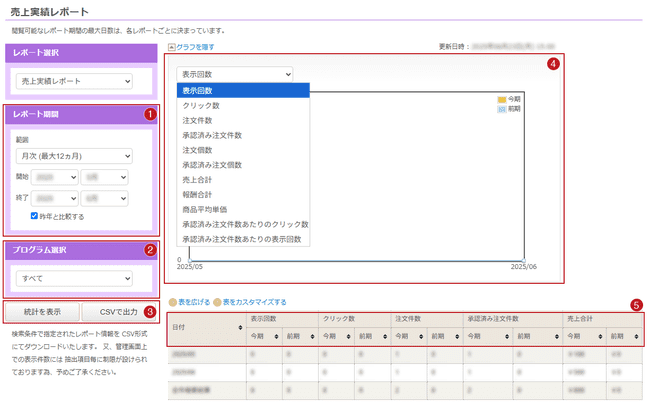650x407 pixels.
Task: Sort 注文件数 前期 column
Action: click(x=457, y=337)
